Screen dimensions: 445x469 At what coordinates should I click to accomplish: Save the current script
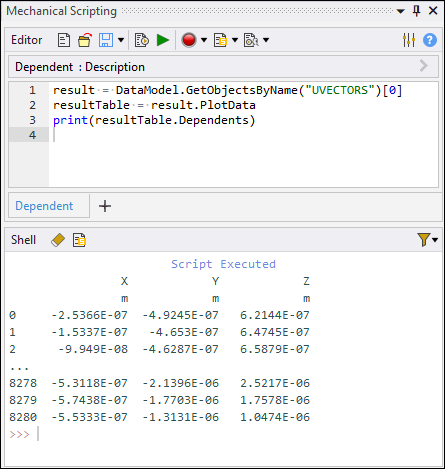tap(106, 40)
